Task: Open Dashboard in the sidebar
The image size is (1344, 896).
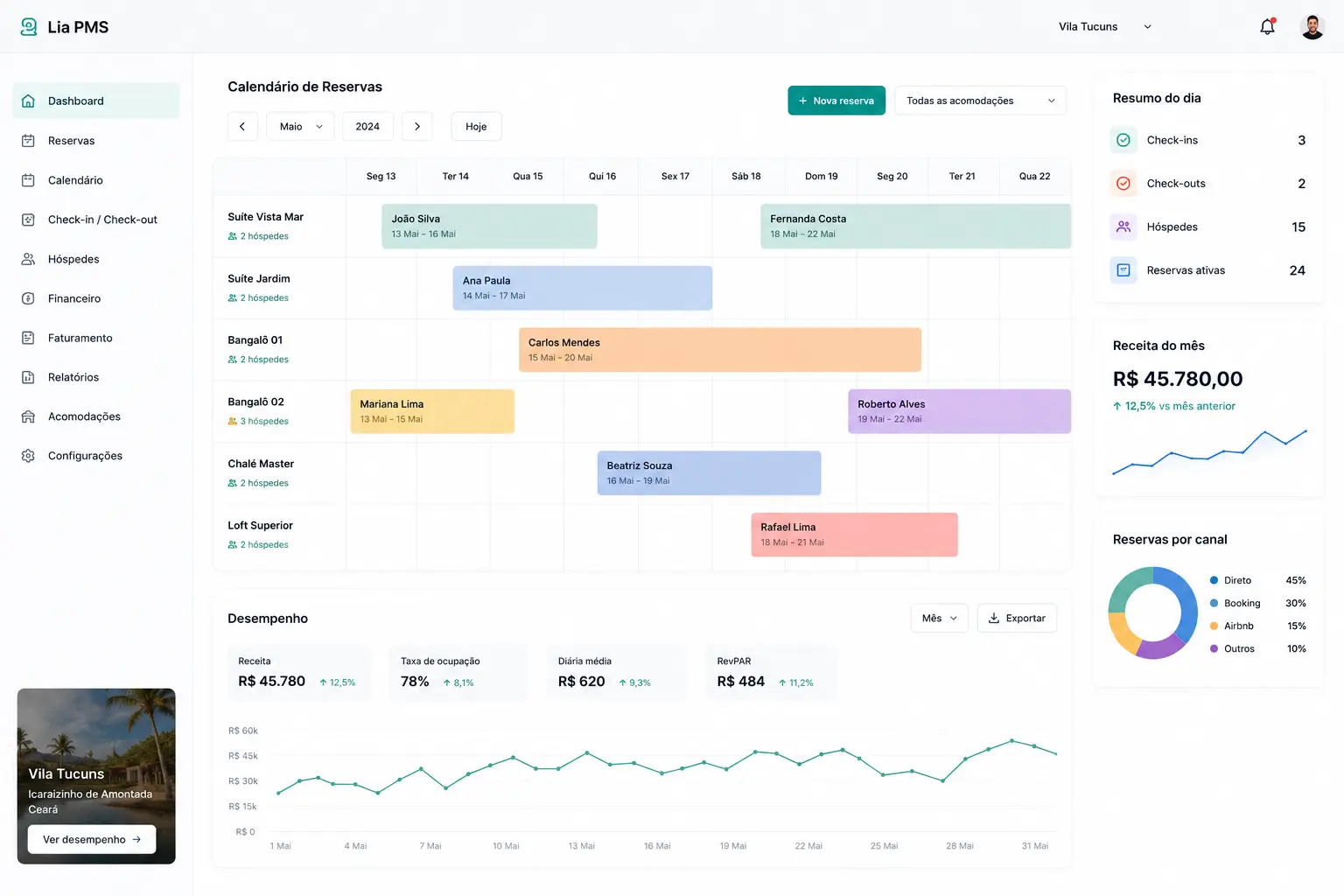Action: 96,101
